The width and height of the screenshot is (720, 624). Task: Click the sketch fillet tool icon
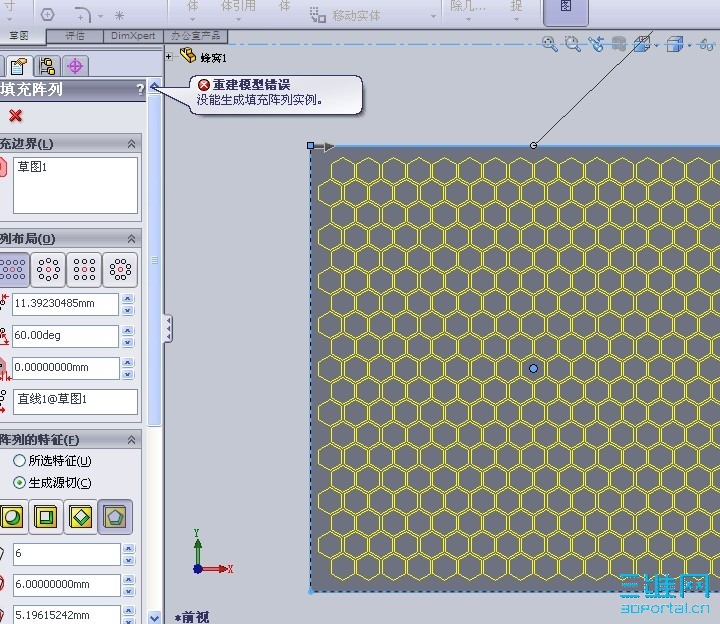click(x=84, y=16)
